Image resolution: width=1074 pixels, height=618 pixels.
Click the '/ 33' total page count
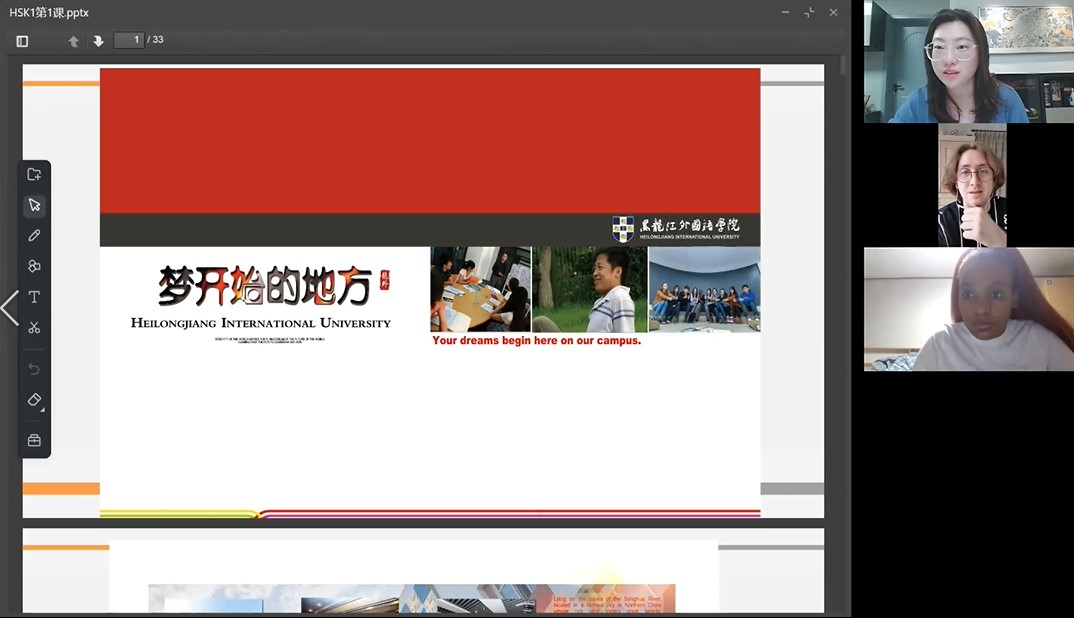point(155,40)
